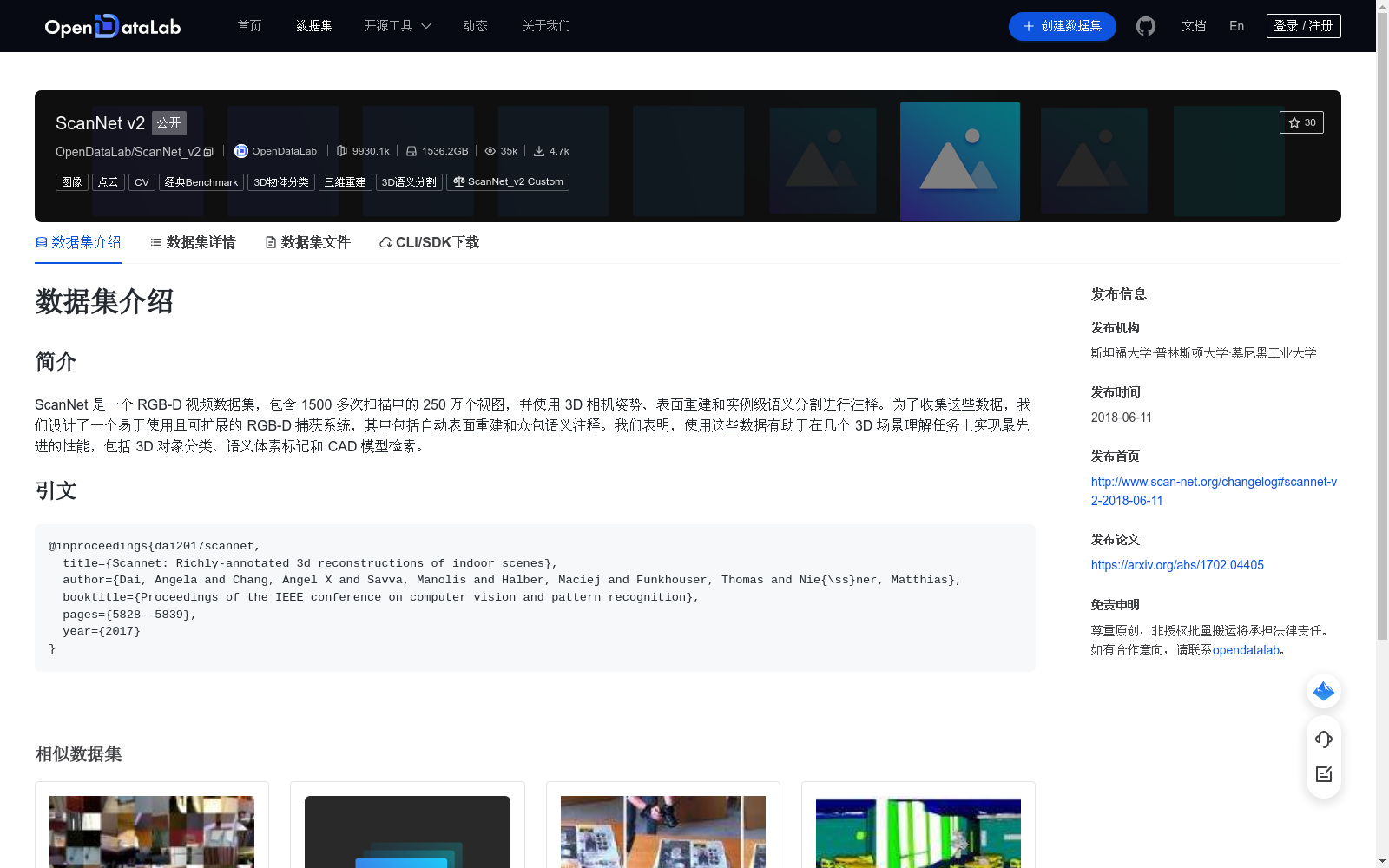Click the storage size icon 1536.2GB
Viewport: 1389px width, 868px height.
click(x=411, y=151)
